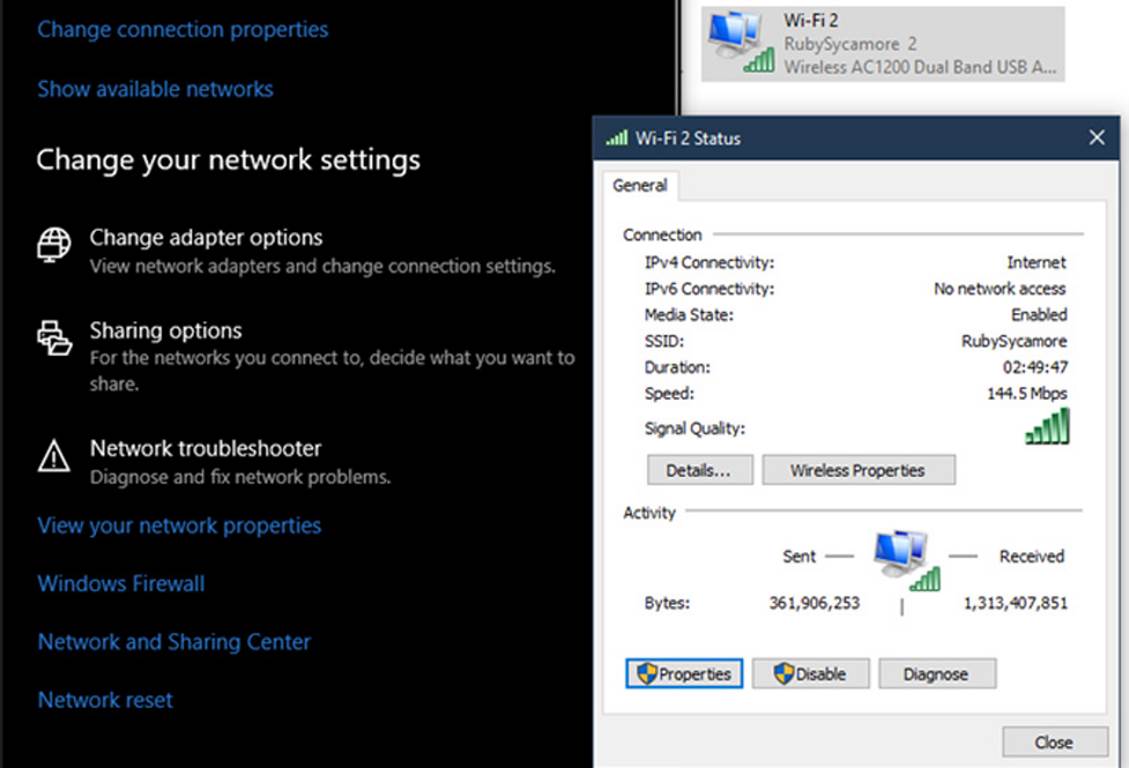
Task: Disable the Wi-Fi 2 adapter
Action: 811,674
